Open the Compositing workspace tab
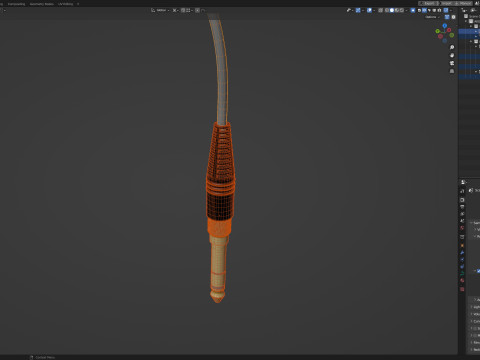The height and width of the screenshot is (360, 480). (16, 4)
